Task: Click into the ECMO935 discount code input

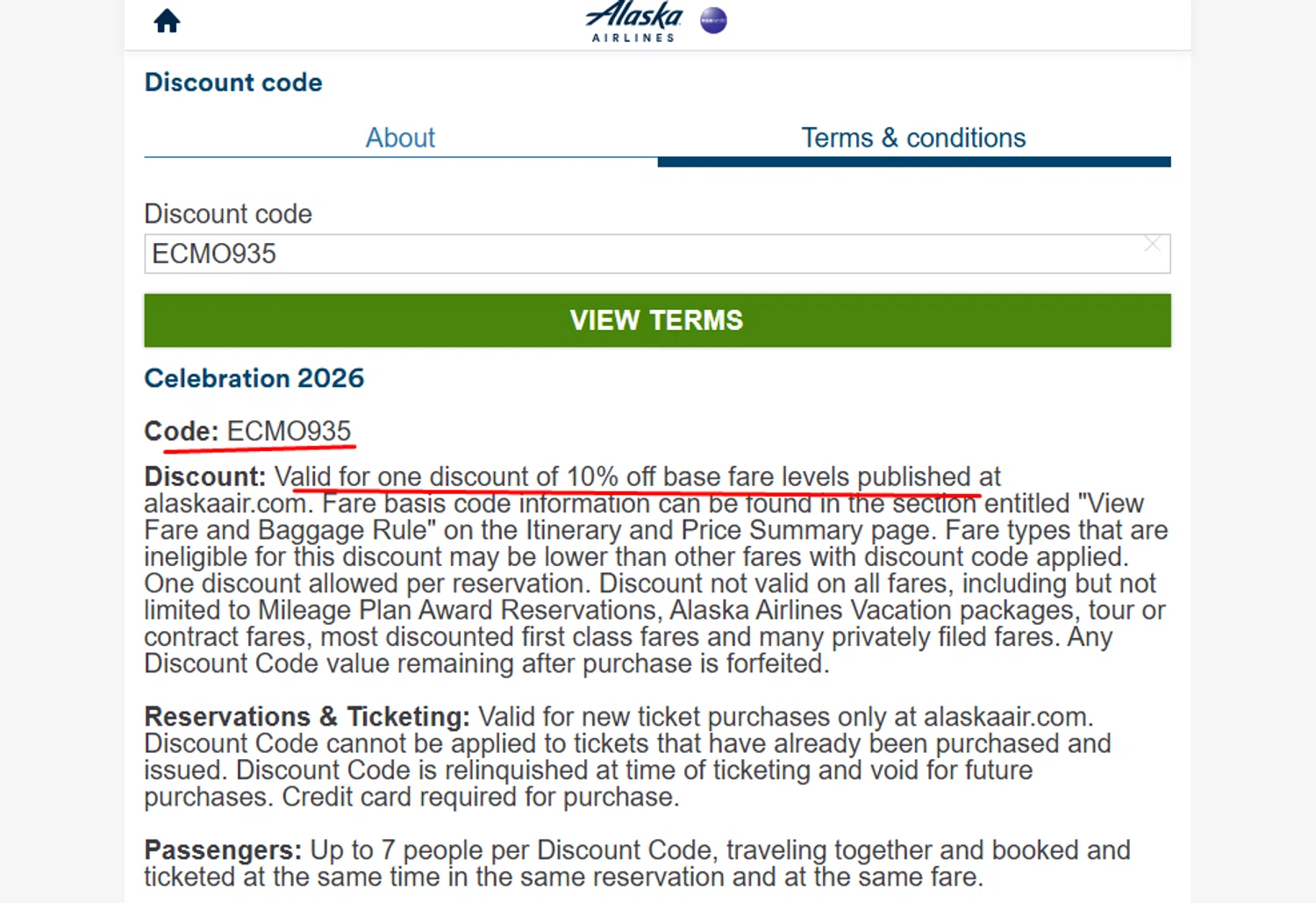Action: click(x=614, y=254)
